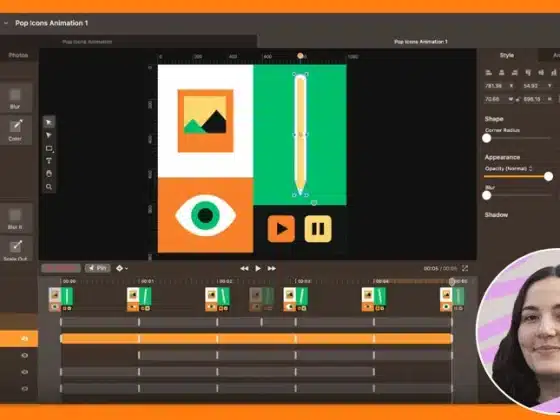Toggle the aspect ratio lock between W and H
Viewport: 560px width, 420px height.
click(x=518, y=99)
